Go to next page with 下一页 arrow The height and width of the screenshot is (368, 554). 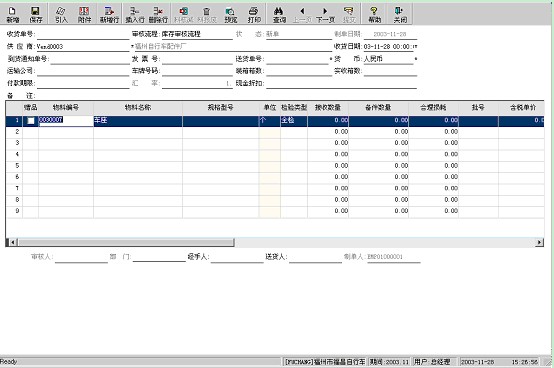tap(325, 14)
